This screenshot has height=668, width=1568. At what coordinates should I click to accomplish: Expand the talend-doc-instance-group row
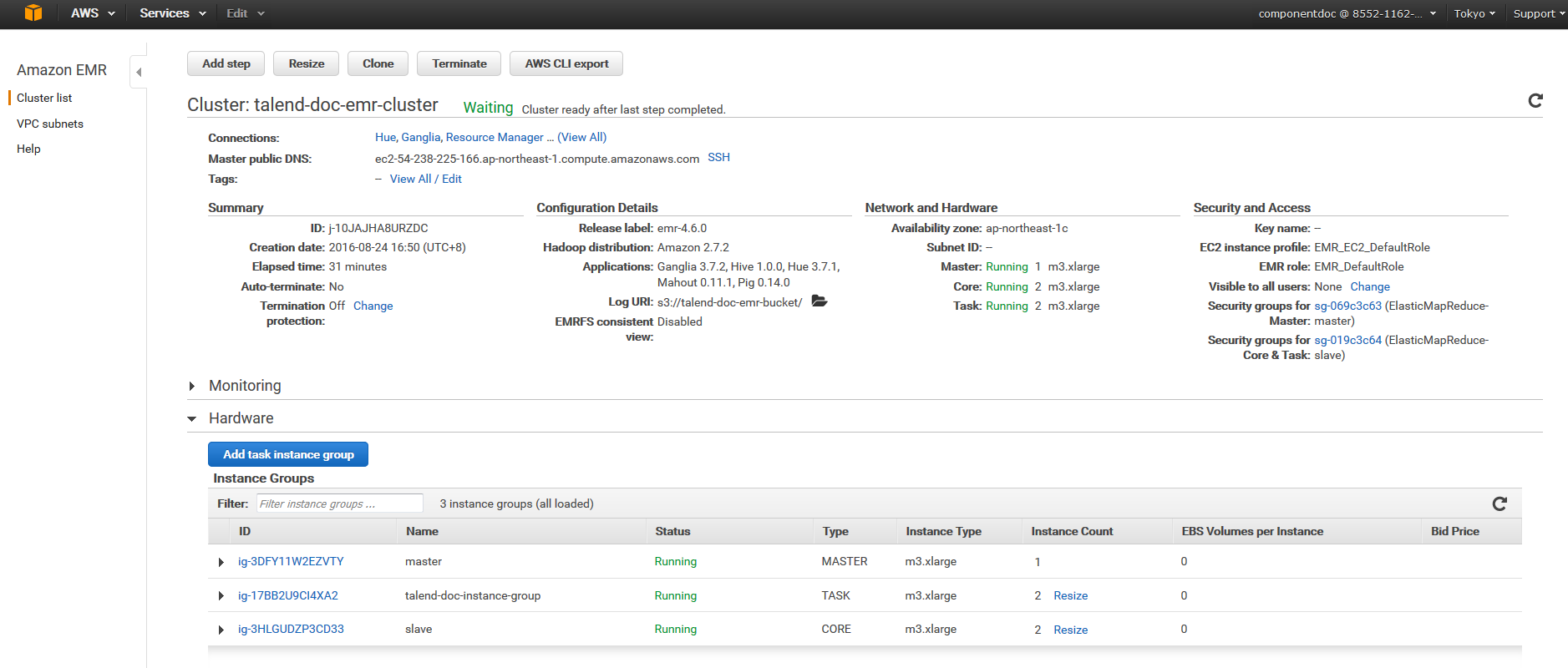(221, 596)
